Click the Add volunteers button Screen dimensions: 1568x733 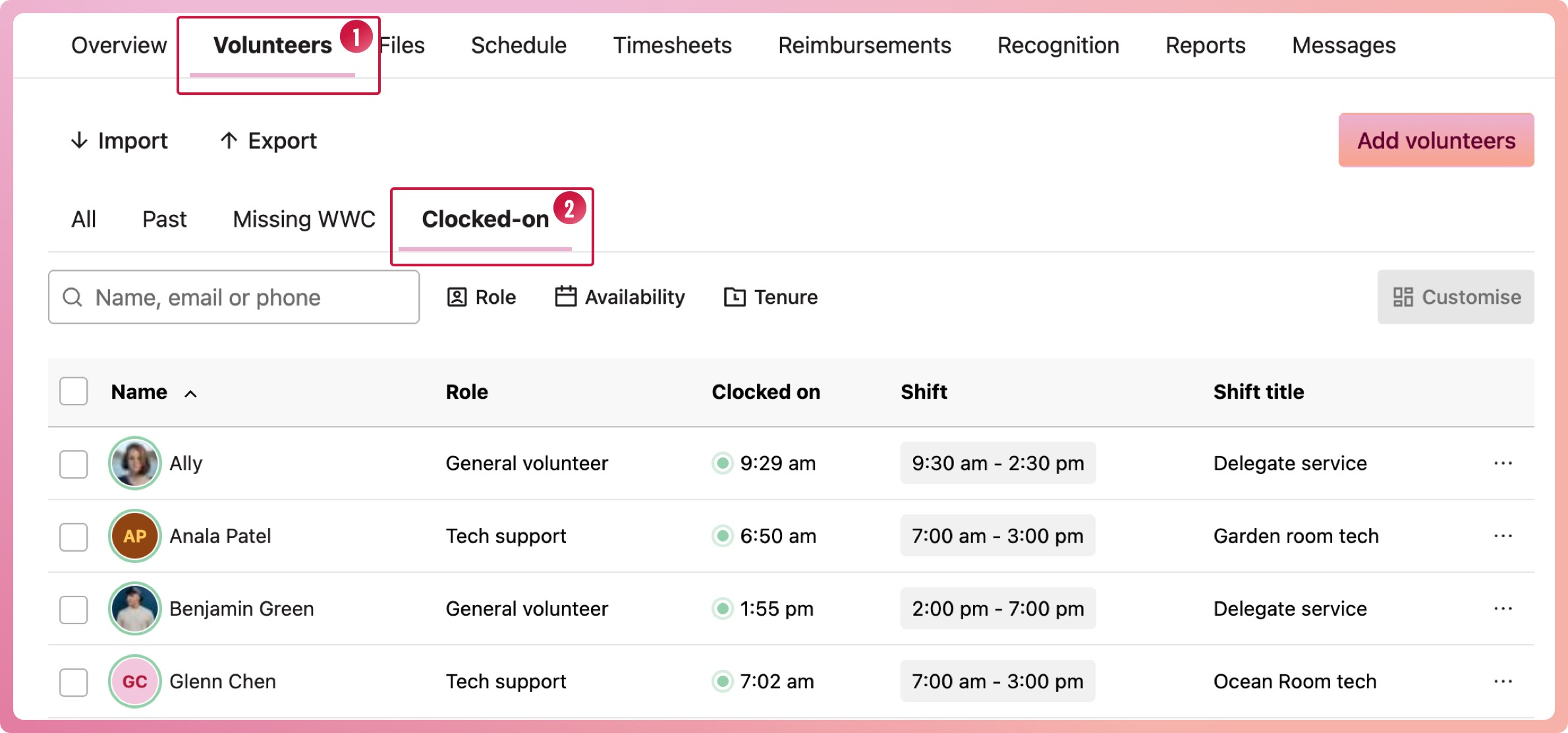point(1436,140)
